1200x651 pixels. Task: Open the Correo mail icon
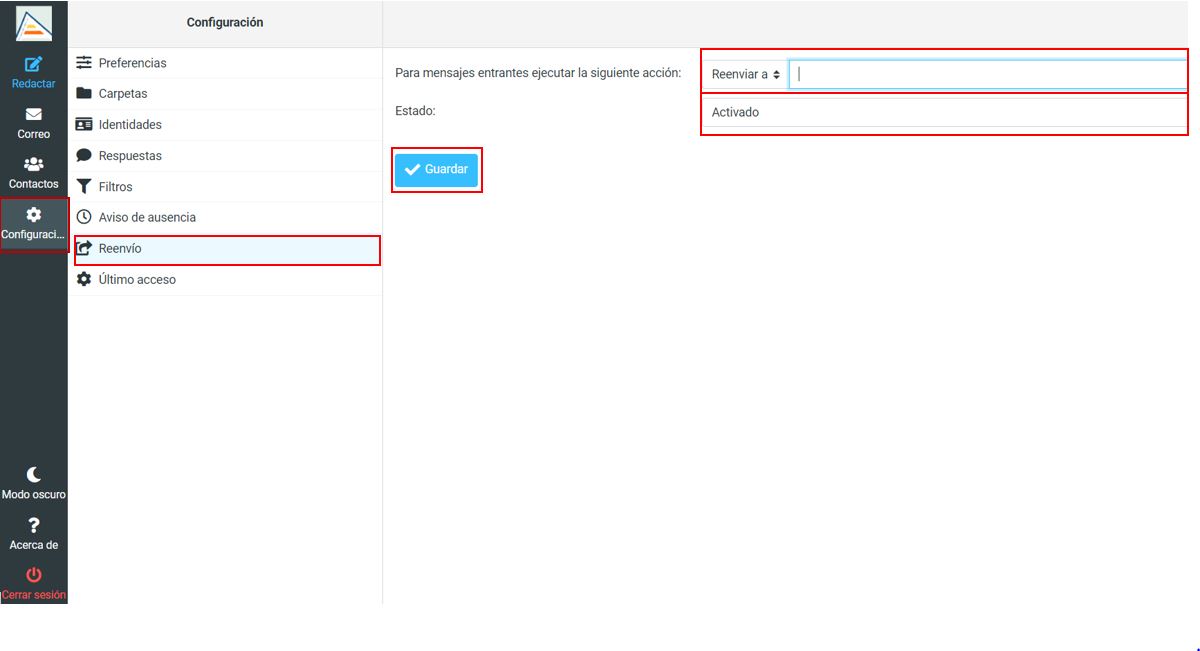coord(33,115)
